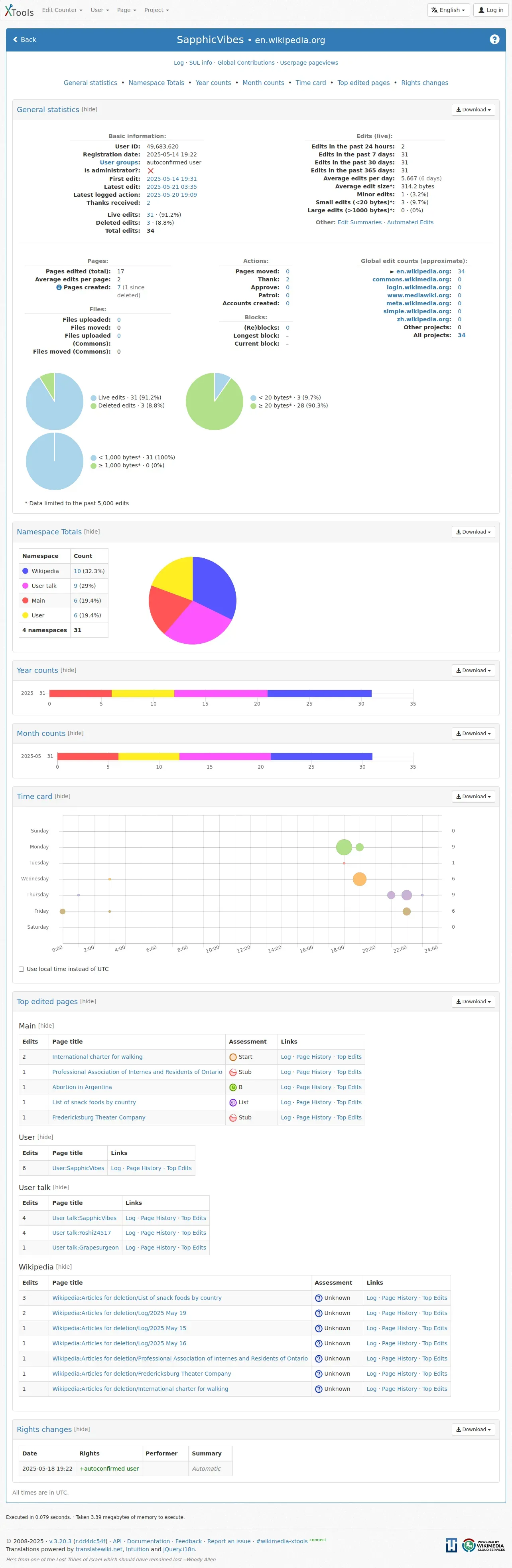Click the Wikimedia Cloud Services logo

(x=483, y=1546)
